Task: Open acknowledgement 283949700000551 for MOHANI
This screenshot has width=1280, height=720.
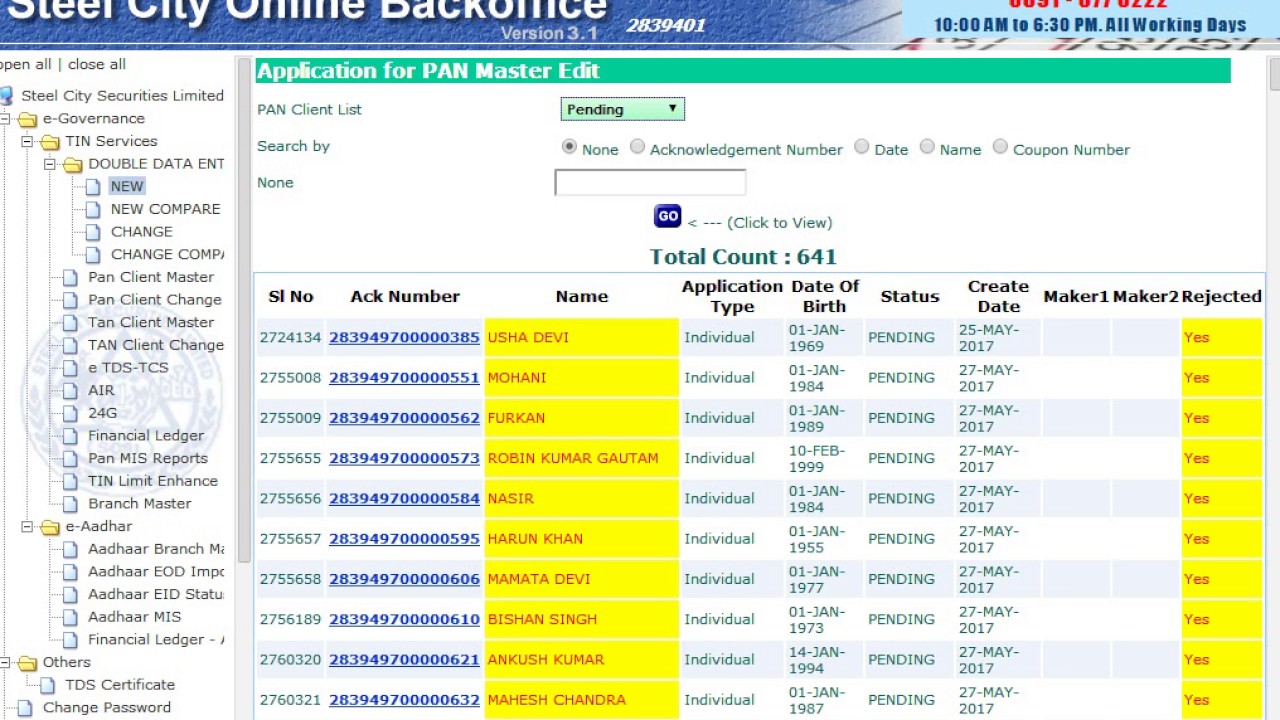Action: (x=404, y=377)
